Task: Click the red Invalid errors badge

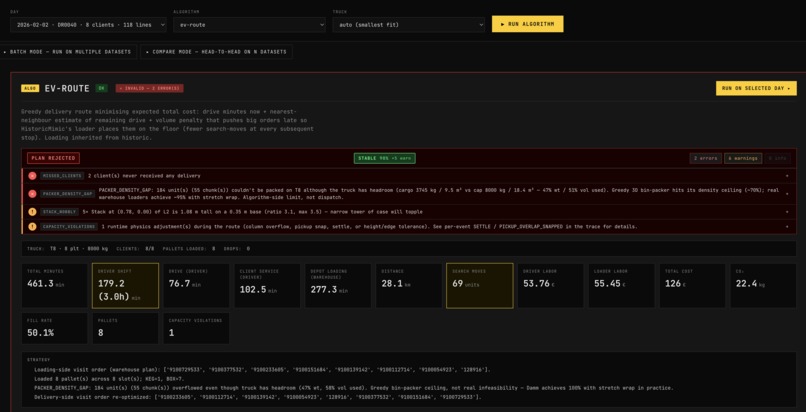Action: click(x=150, y=88)
